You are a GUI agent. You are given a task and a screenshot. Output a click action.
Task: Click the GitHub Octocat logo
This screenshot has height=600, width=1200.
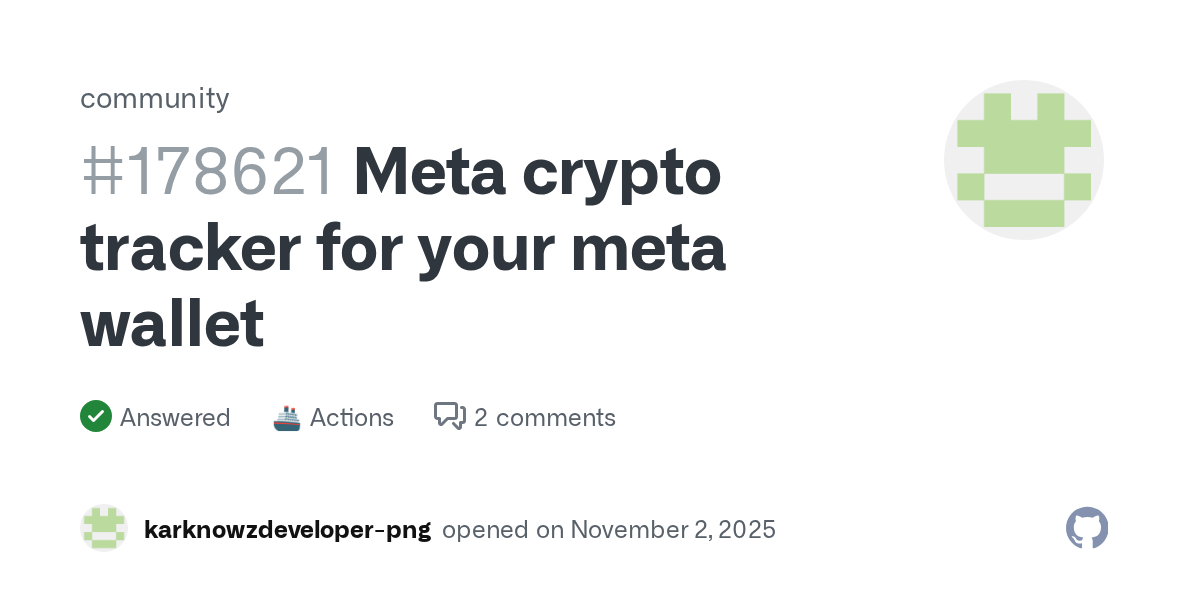tap(1087, 528)
